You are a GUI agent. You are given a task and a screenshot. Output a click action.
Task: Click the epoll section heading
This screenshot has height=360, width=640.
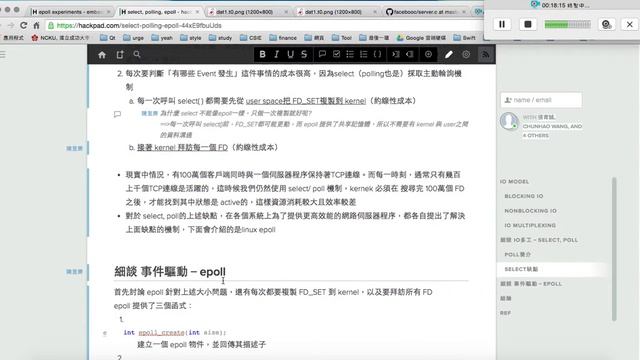(170, 271)
